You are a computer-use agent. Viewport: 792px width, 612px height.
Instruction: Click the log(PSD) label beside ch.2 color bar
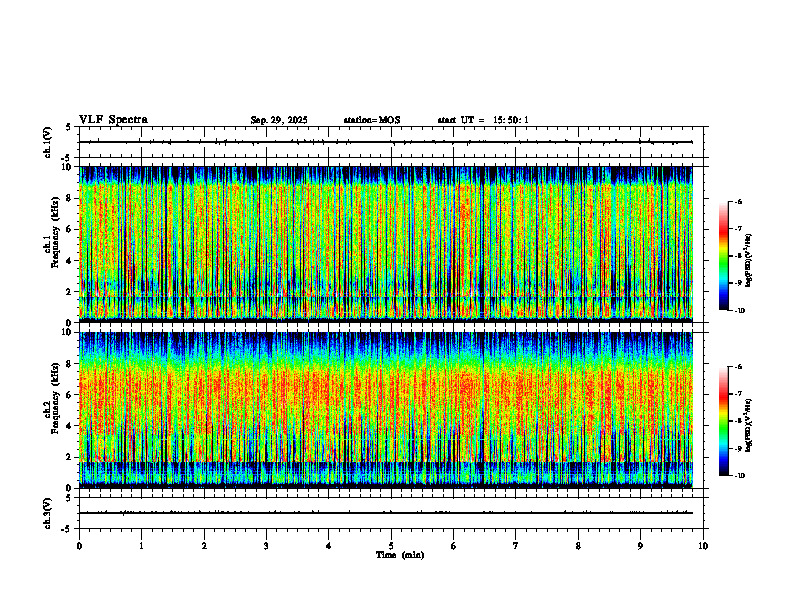pos(749,424)
